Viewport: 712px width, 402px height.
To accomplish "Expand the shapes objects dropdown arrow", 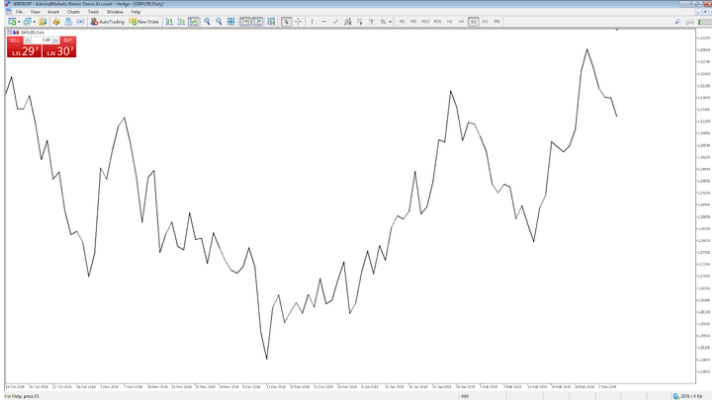I will tap(390, 22).
